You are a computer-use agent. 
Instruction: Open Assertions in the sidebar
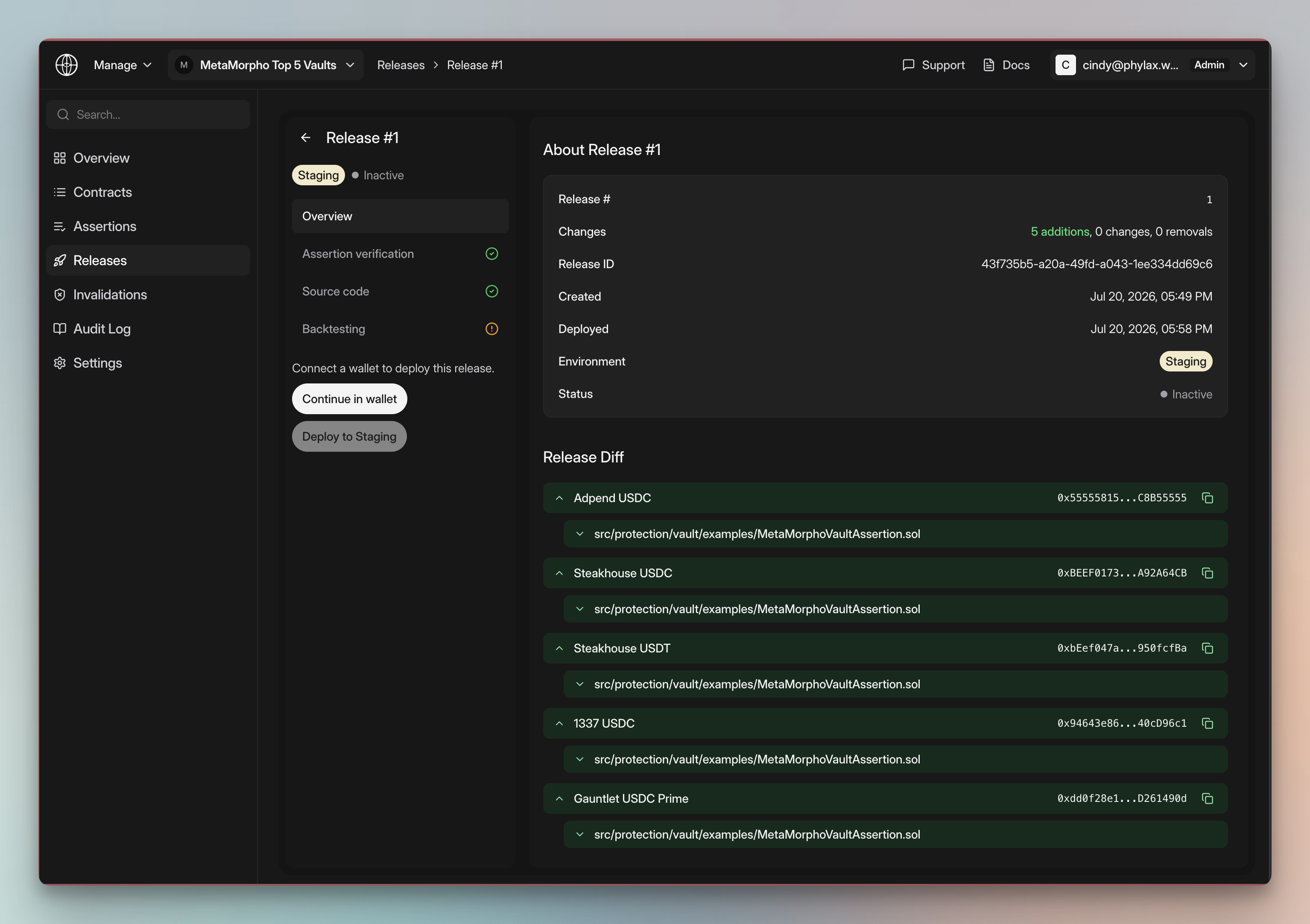tap(148, 227)
